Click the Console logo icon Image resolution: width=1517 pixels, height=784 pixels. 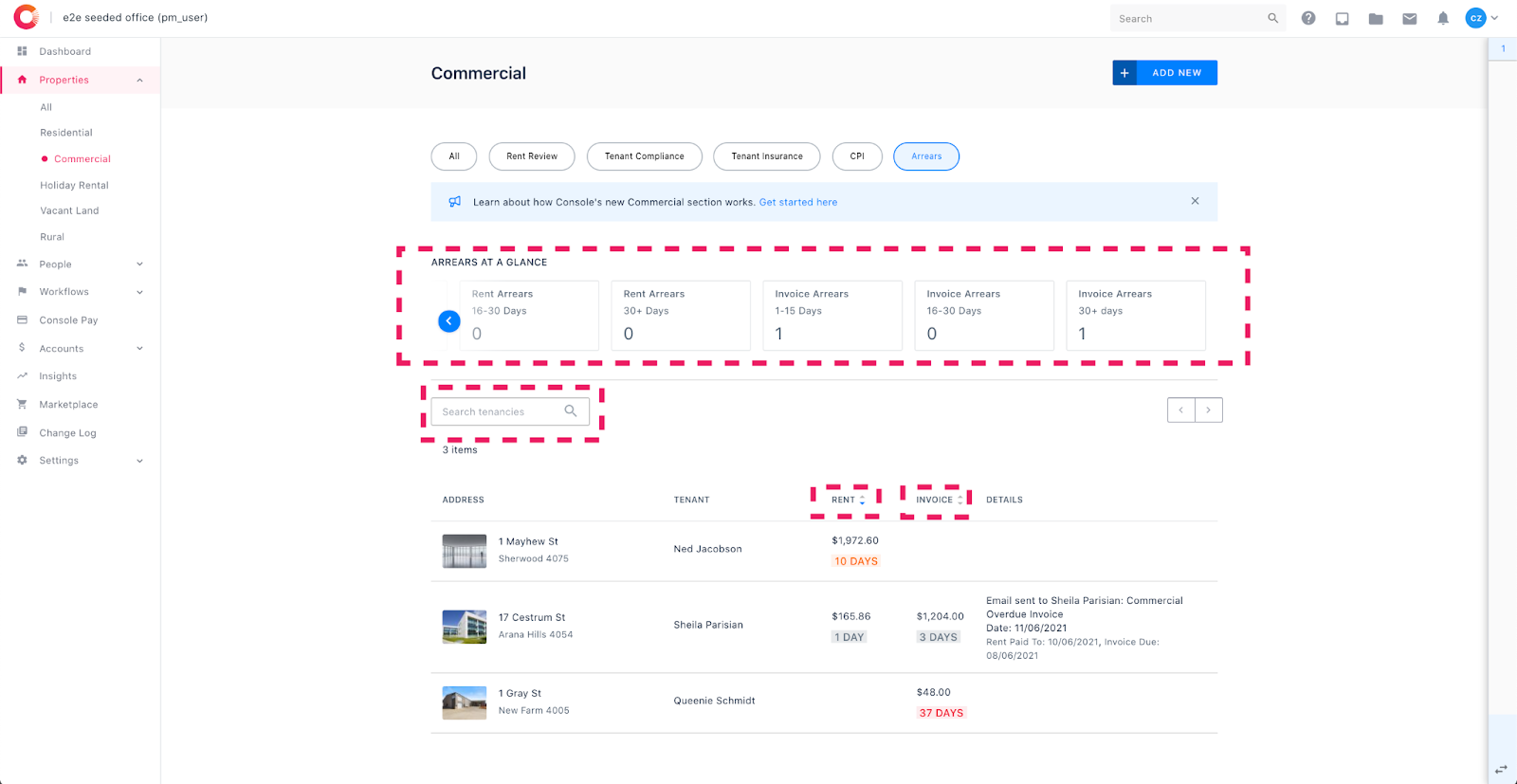(27, 17)
